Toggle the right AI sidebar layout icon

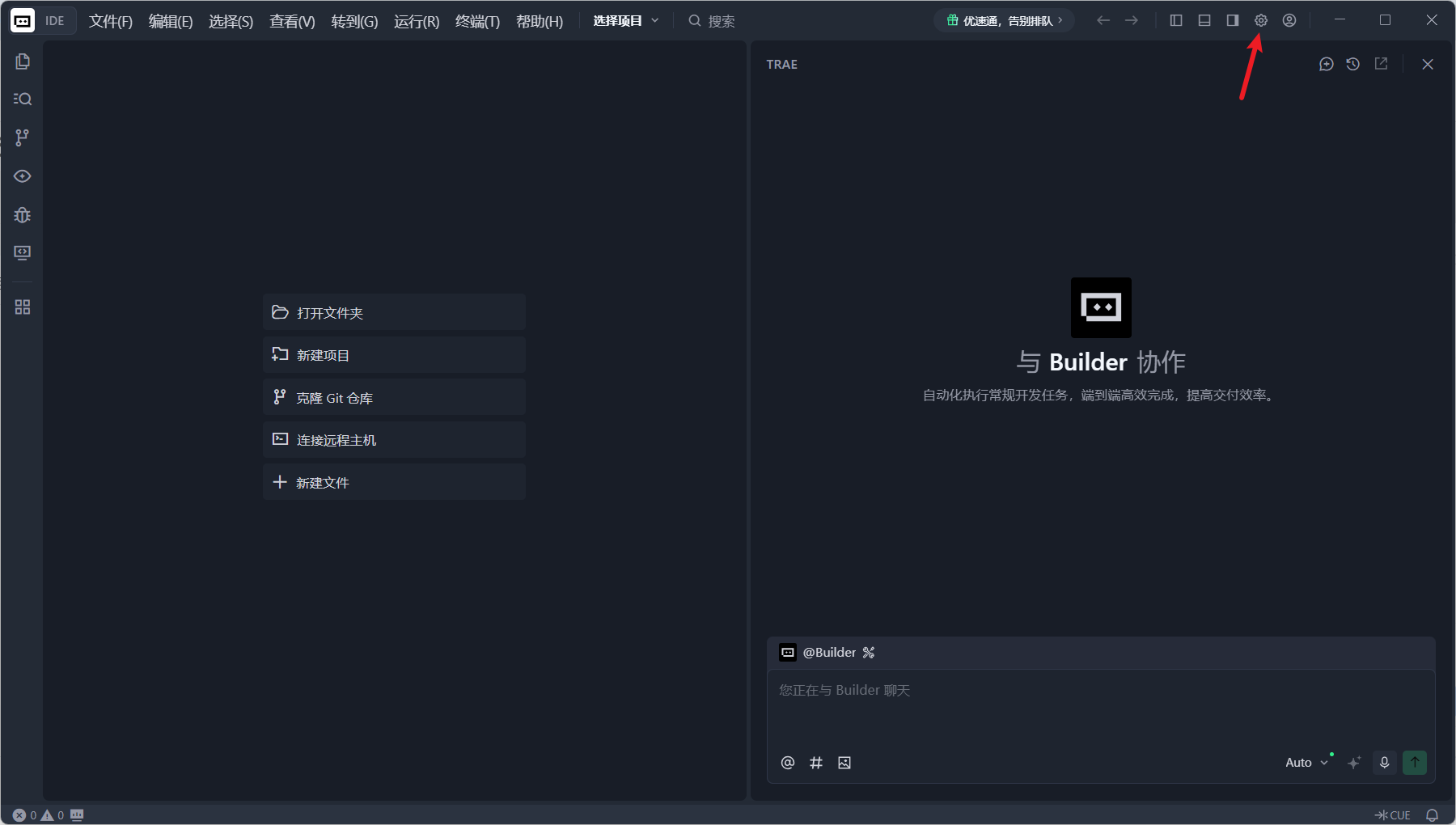point(1233,20)
